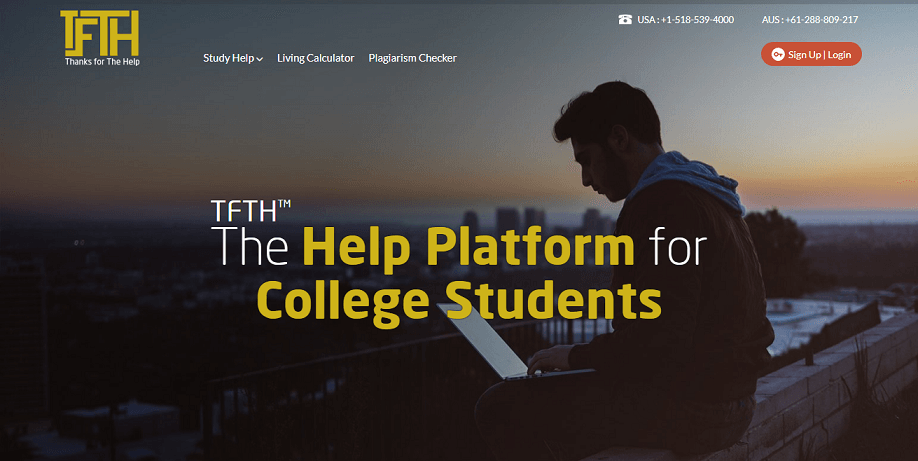This screenshot has width=918, height=461.
Task: Click the word 'The' in hero heading
Action: 252,247
